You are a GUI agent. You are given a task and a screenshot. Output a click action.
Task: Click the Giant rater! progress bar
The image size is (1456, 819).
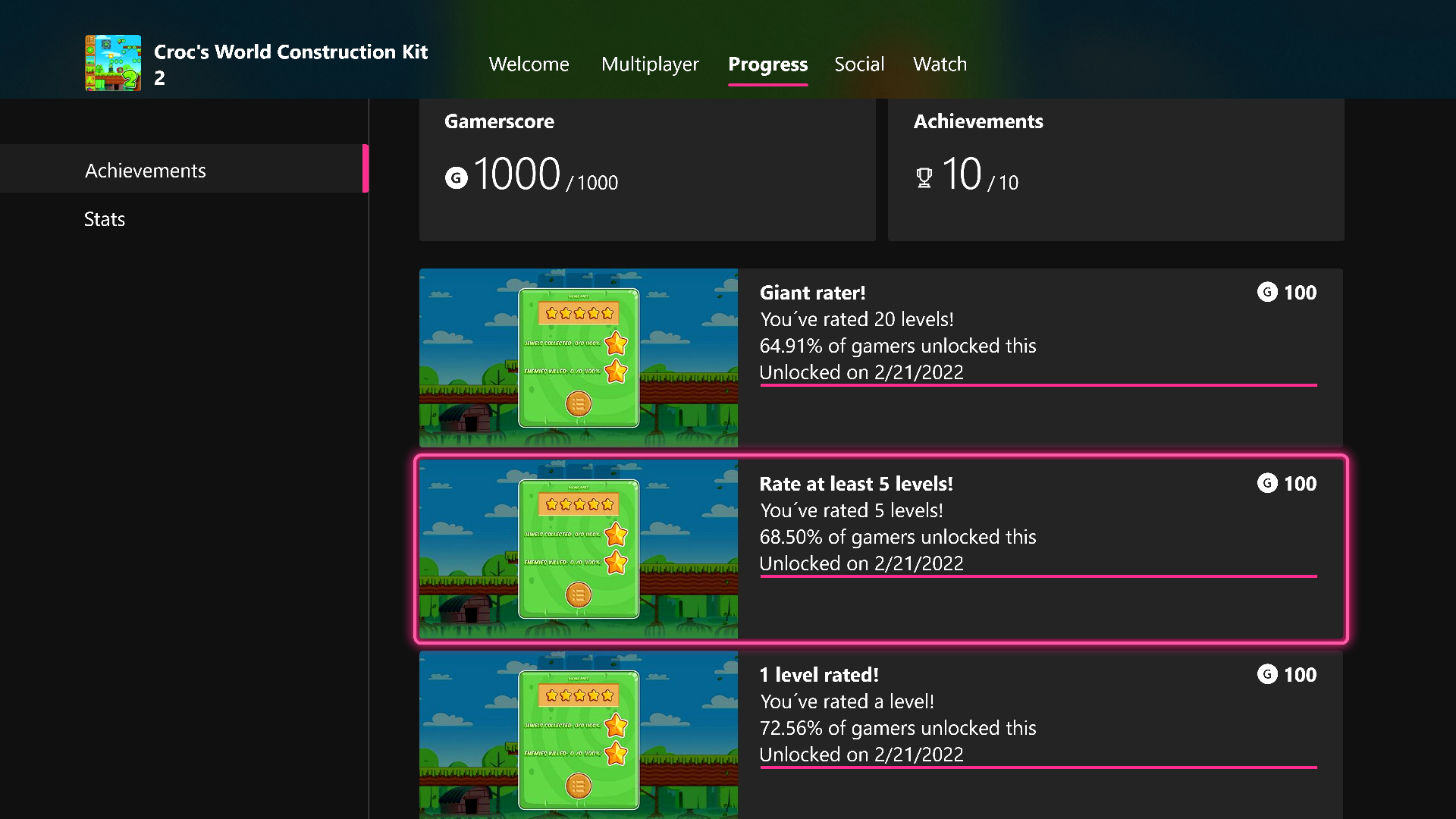coord(1038,385)
